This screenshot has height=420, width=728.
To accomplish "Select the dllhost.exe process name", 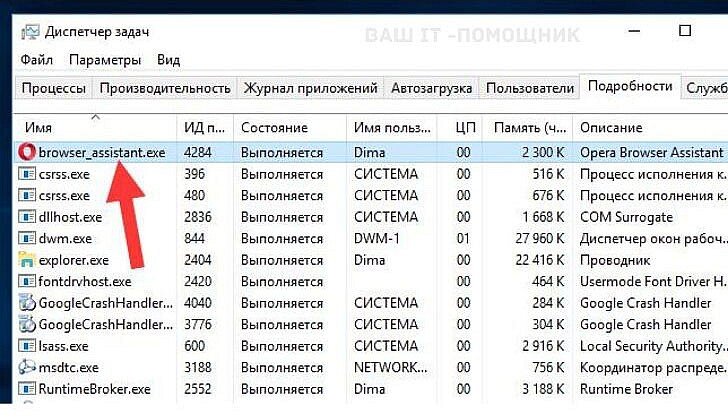I will pos(70,217).
